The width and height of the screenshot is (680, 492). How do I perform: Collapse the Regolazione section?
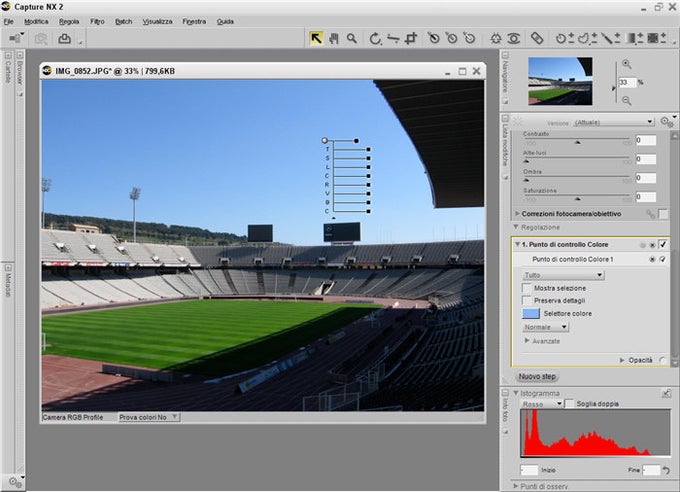(x=516, y=227)
